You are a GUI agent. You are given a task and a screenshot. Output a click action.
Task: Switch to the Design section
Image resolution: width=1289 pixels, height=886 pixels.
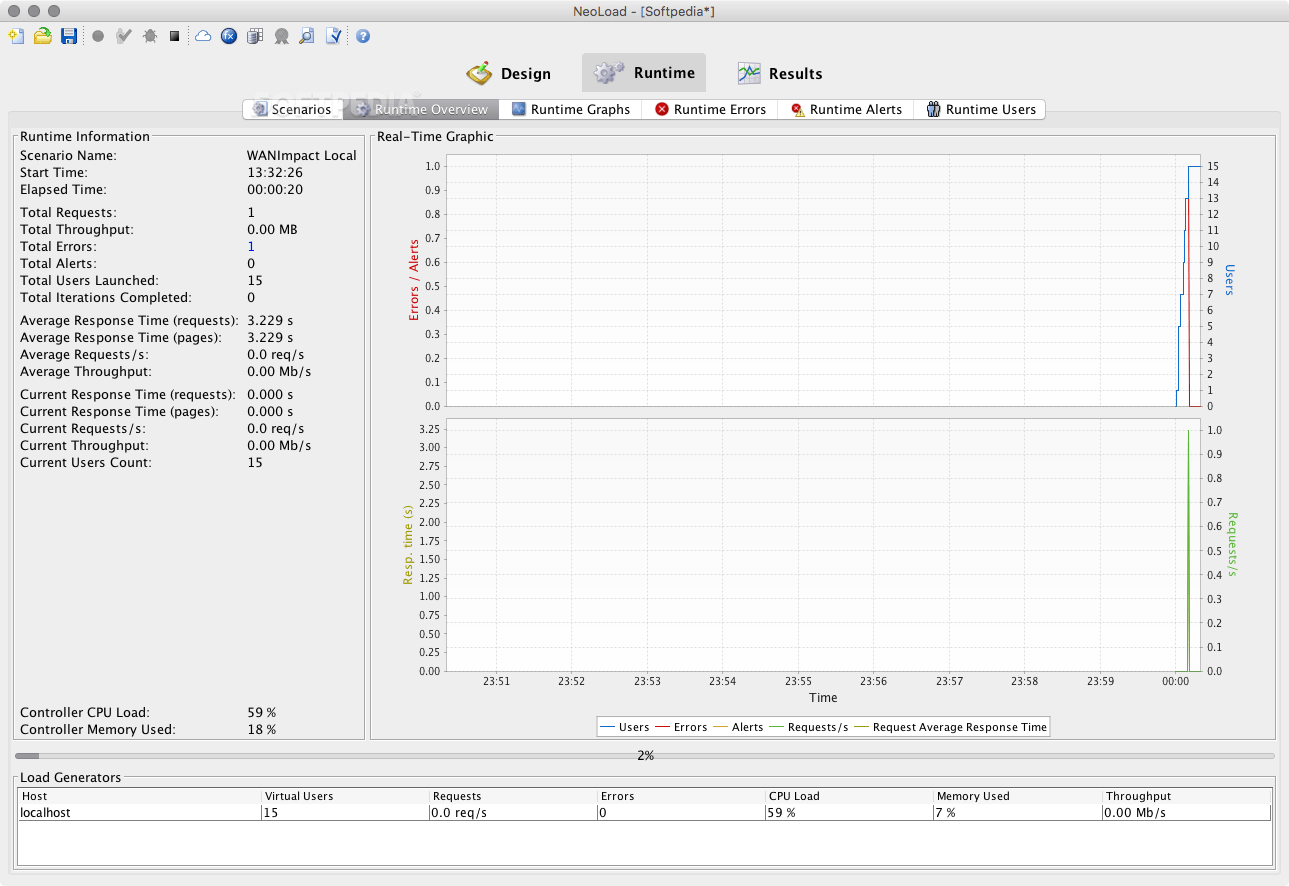(508, 73)
